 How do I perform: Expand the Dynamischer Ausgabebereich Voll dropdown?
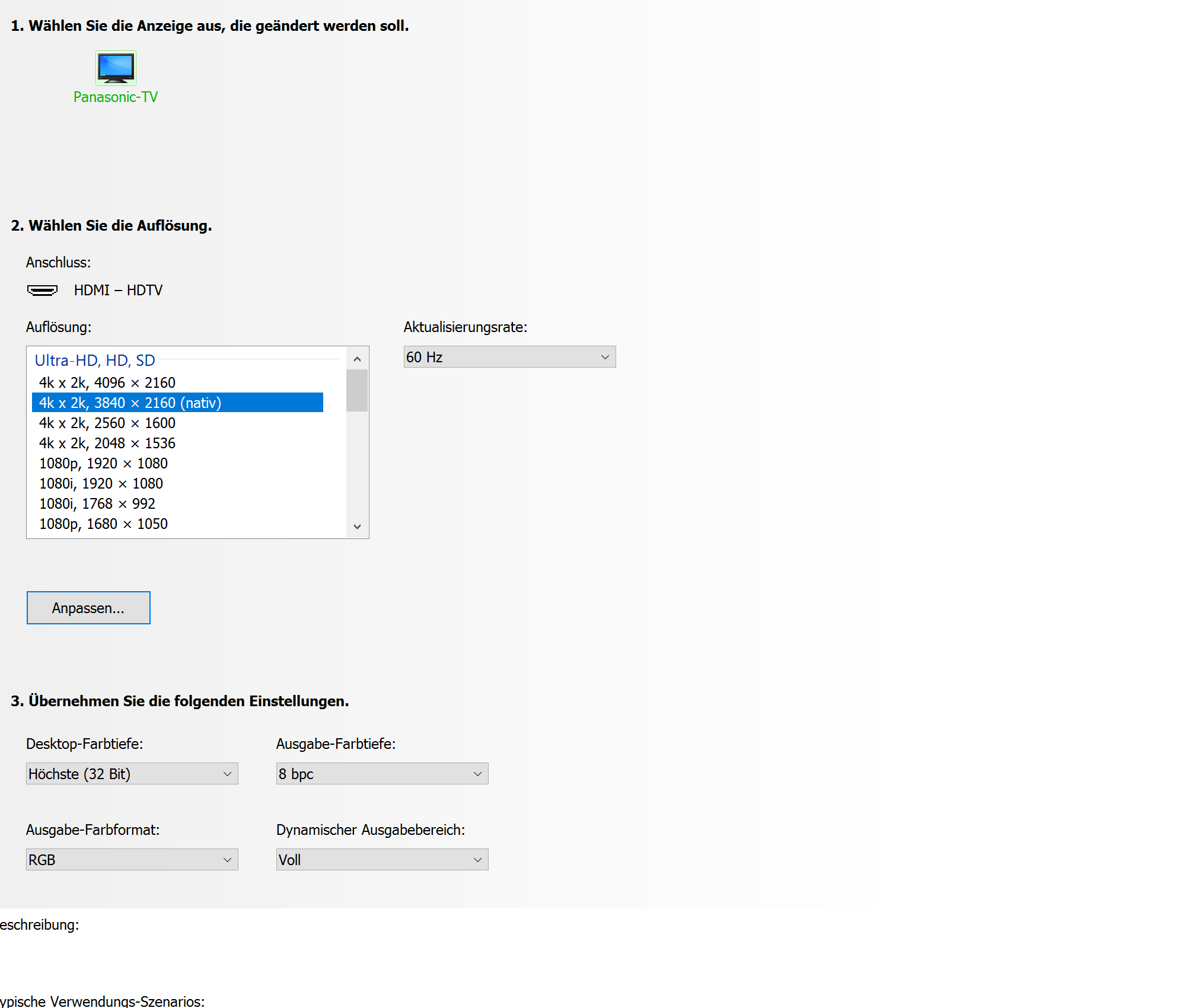pyautogui.click(x=382, y=860)
